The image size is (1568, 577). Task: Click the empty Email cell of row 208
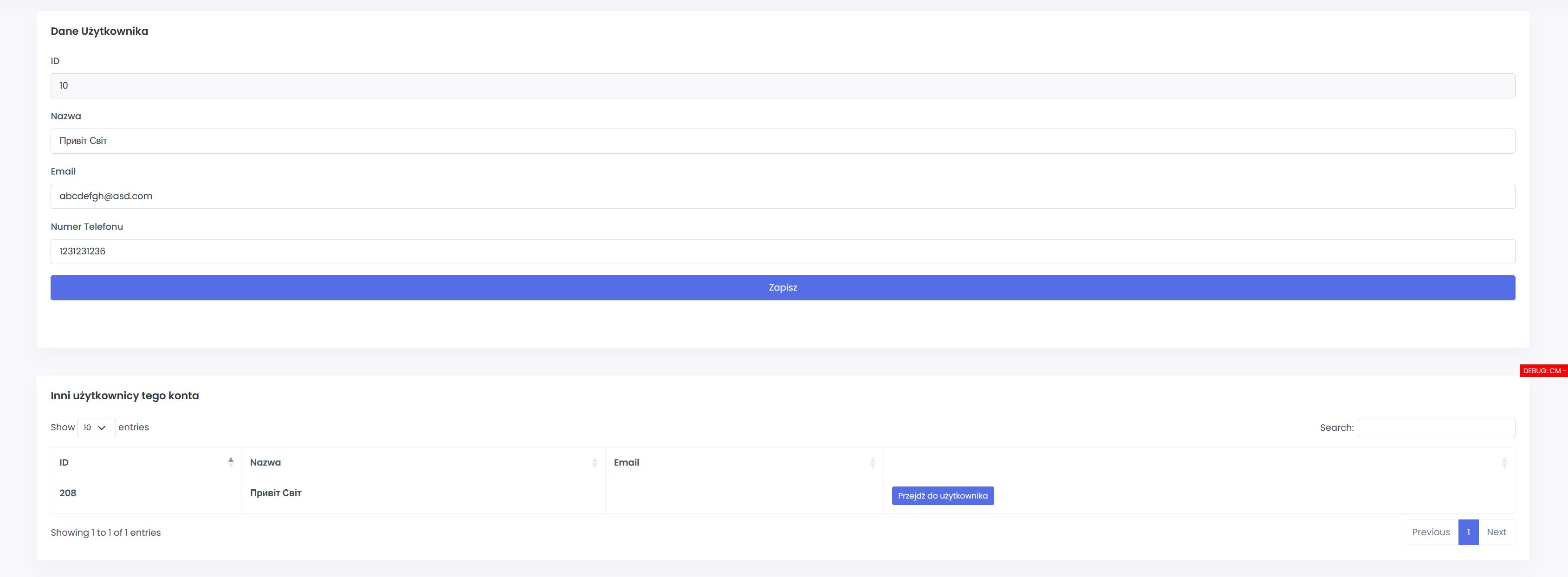(744, 495)
